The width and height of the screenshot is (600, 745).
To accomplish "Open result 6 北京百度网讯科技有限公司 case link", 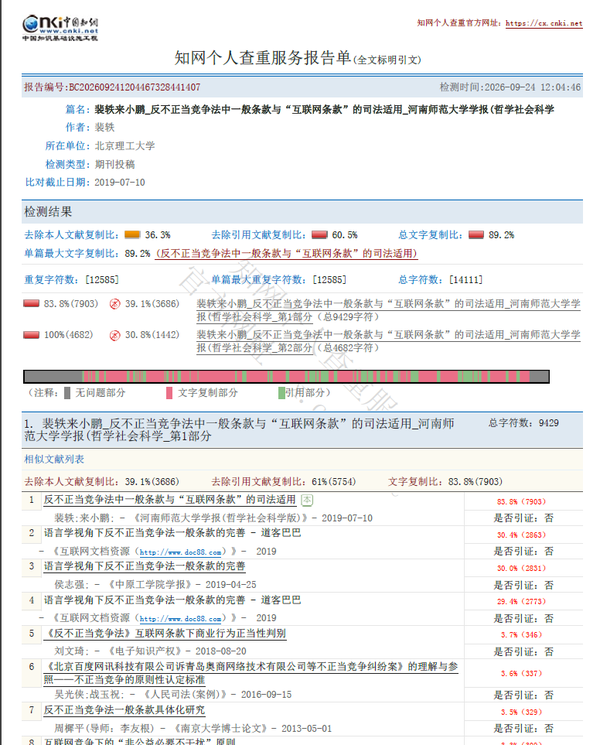I will pyautogui.click(x=251, y=673).
